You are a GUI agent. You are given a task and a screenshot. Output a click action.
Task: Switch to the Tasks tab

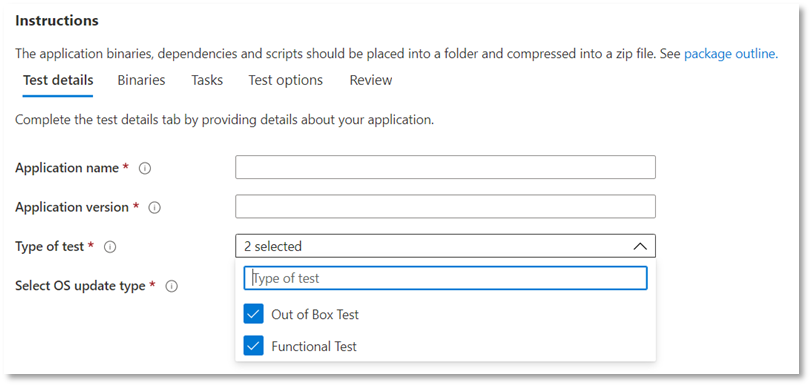click(207, 80)
